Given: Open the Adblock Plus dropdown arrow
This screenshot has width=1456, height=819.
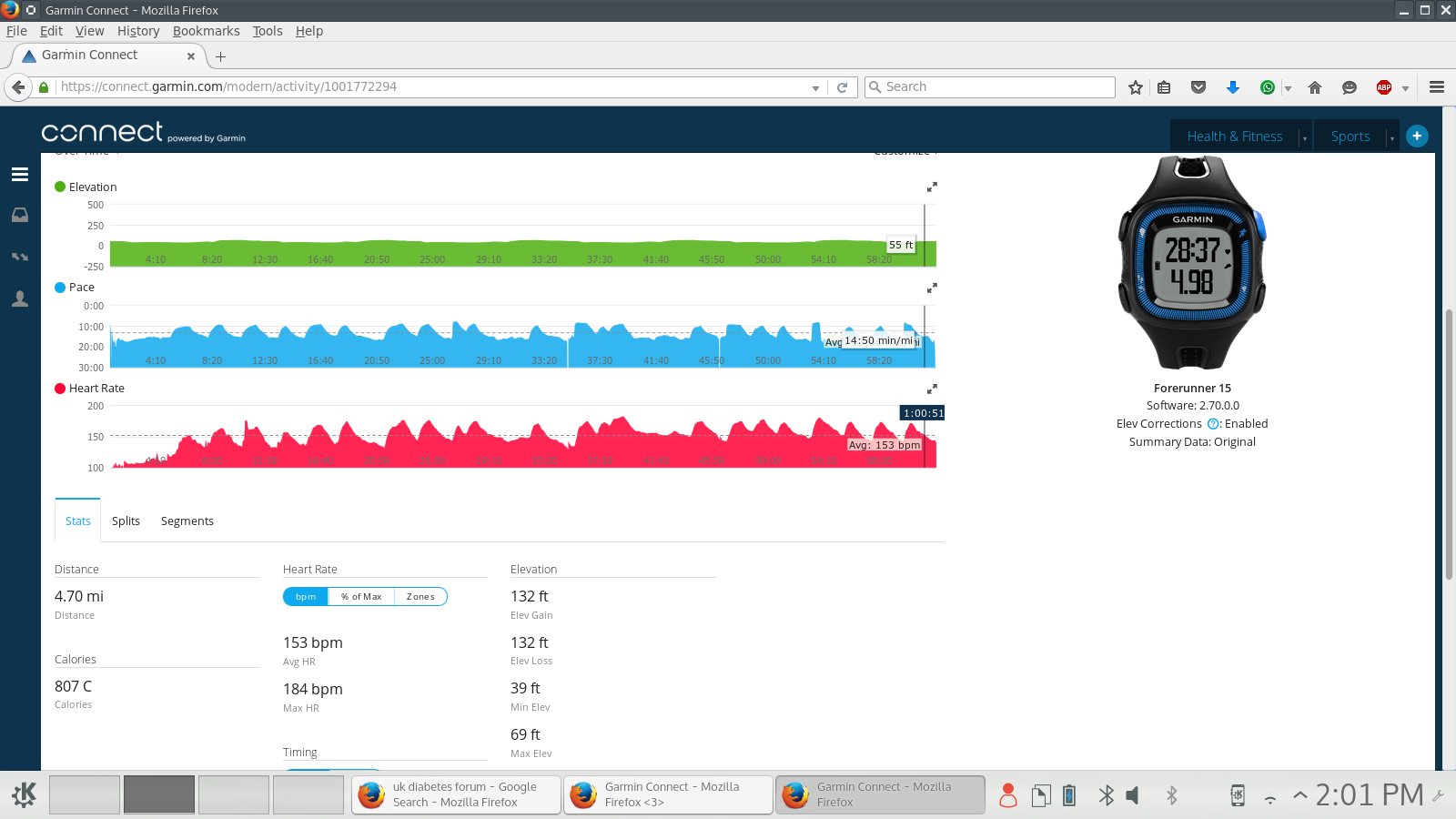Looking at the screenshot, I should click(1405, 88).
